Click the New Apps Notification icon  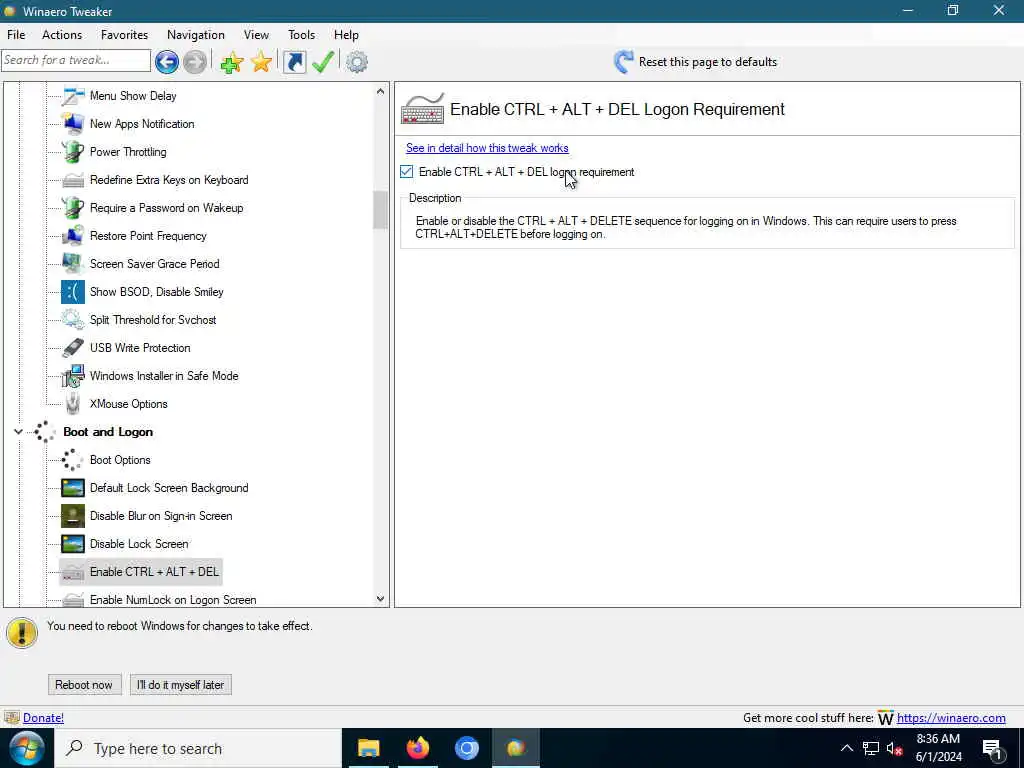pos(72,124)
